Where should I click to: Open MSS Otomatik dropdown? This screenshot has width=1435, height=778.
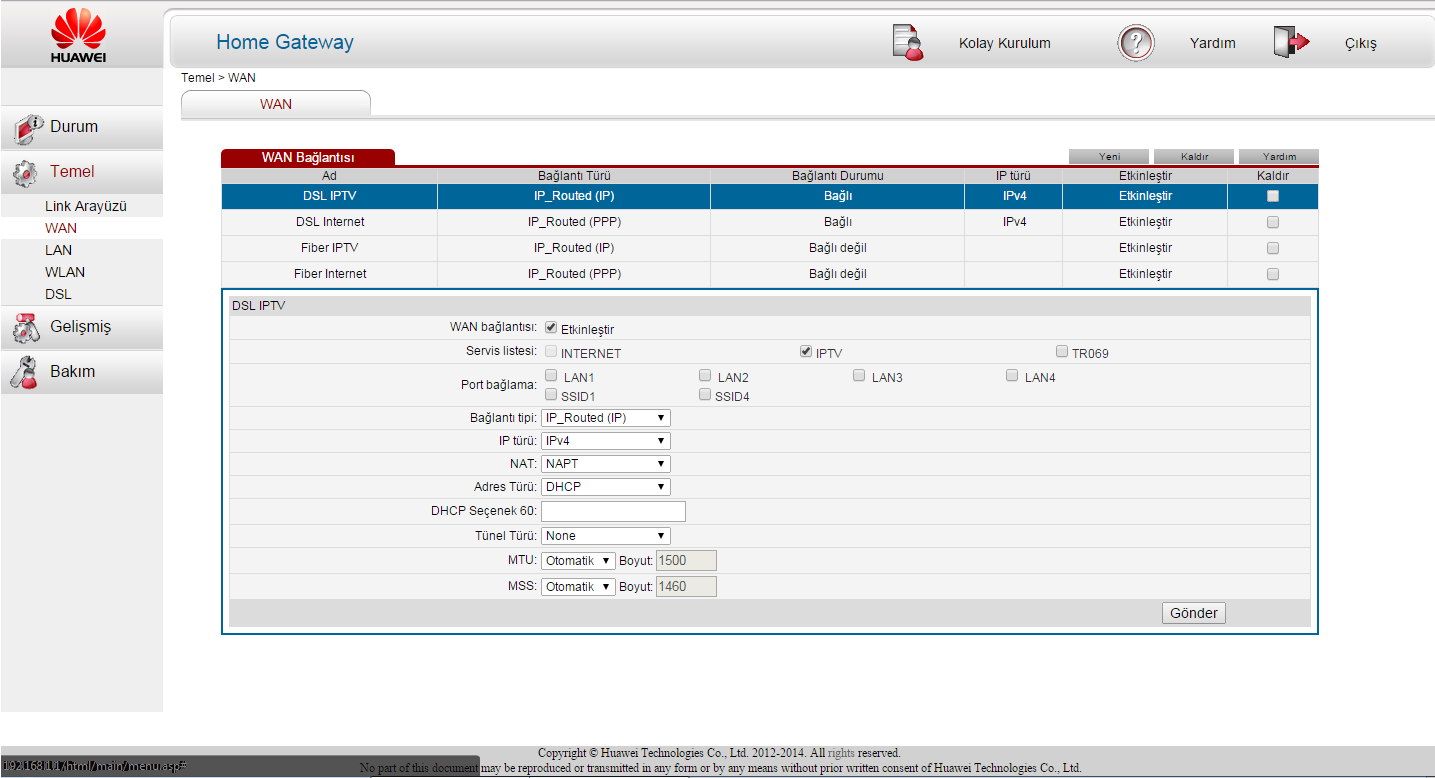[578, 587]
